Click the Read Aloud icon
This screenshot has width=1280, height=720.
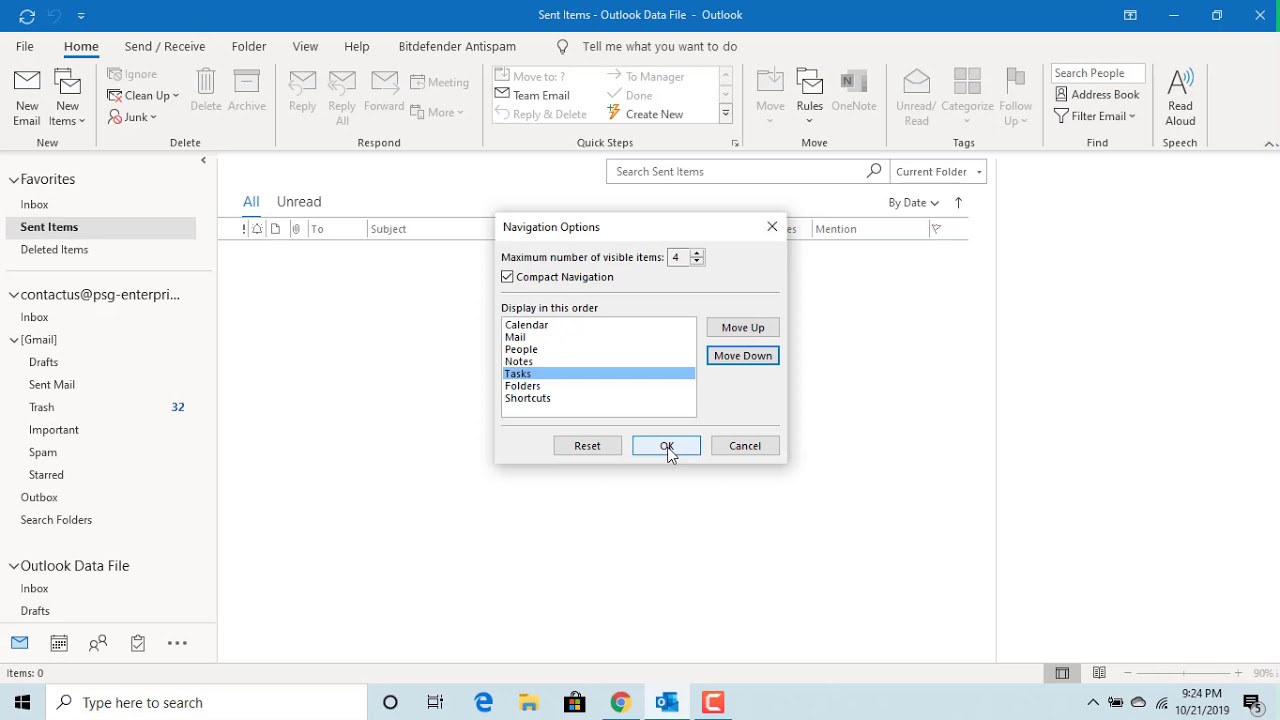point(1180,98)
